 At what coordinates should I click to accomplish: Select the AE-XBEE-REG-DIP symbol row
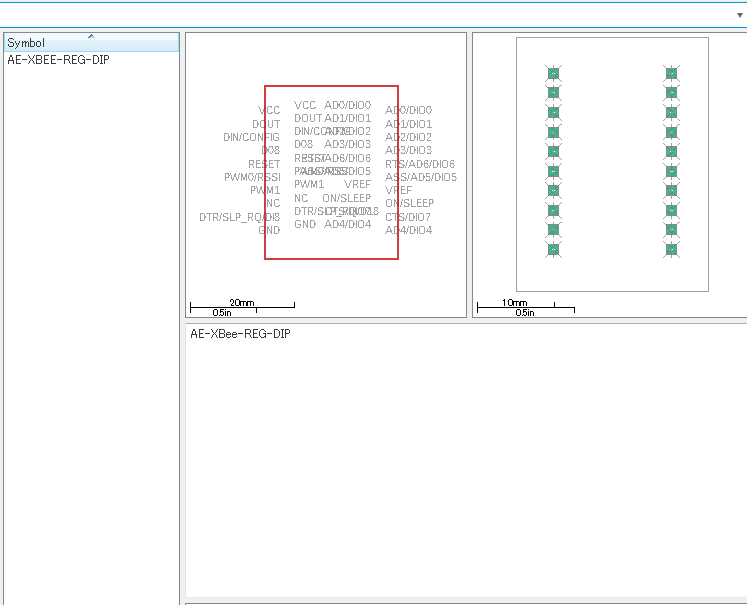(x=91, y=60)
